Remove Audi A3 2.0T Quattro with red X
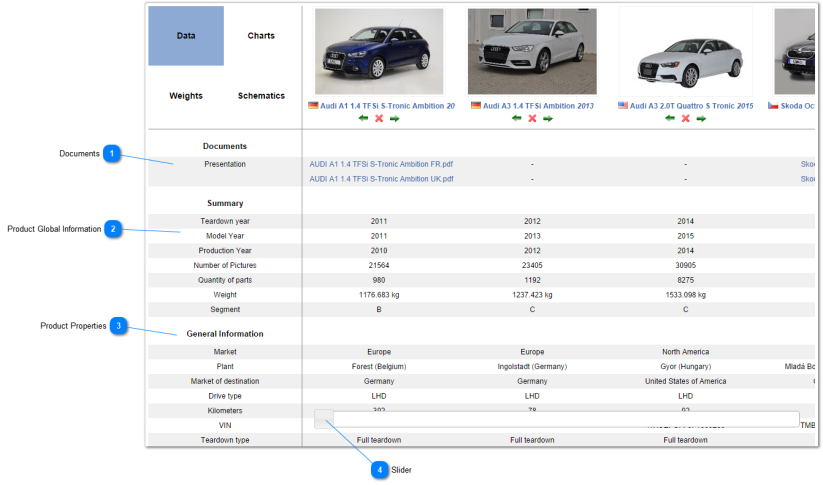Screen dimensions: 823x485 point(685,119)
